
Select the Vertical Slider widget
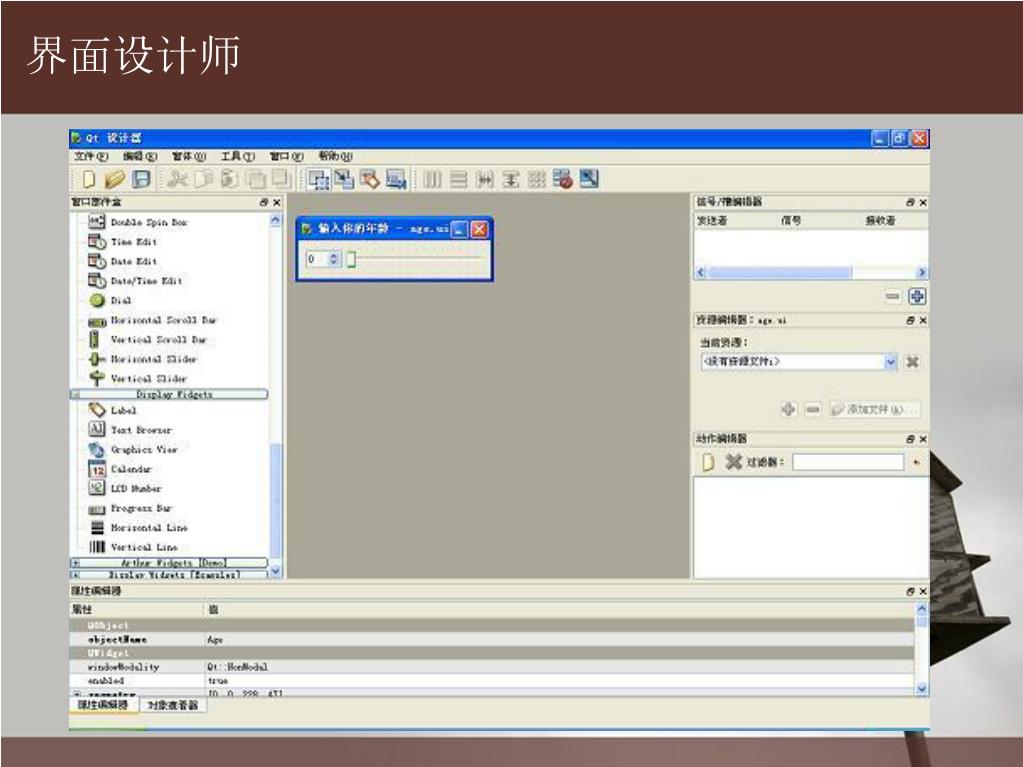[x=138, y=378]
